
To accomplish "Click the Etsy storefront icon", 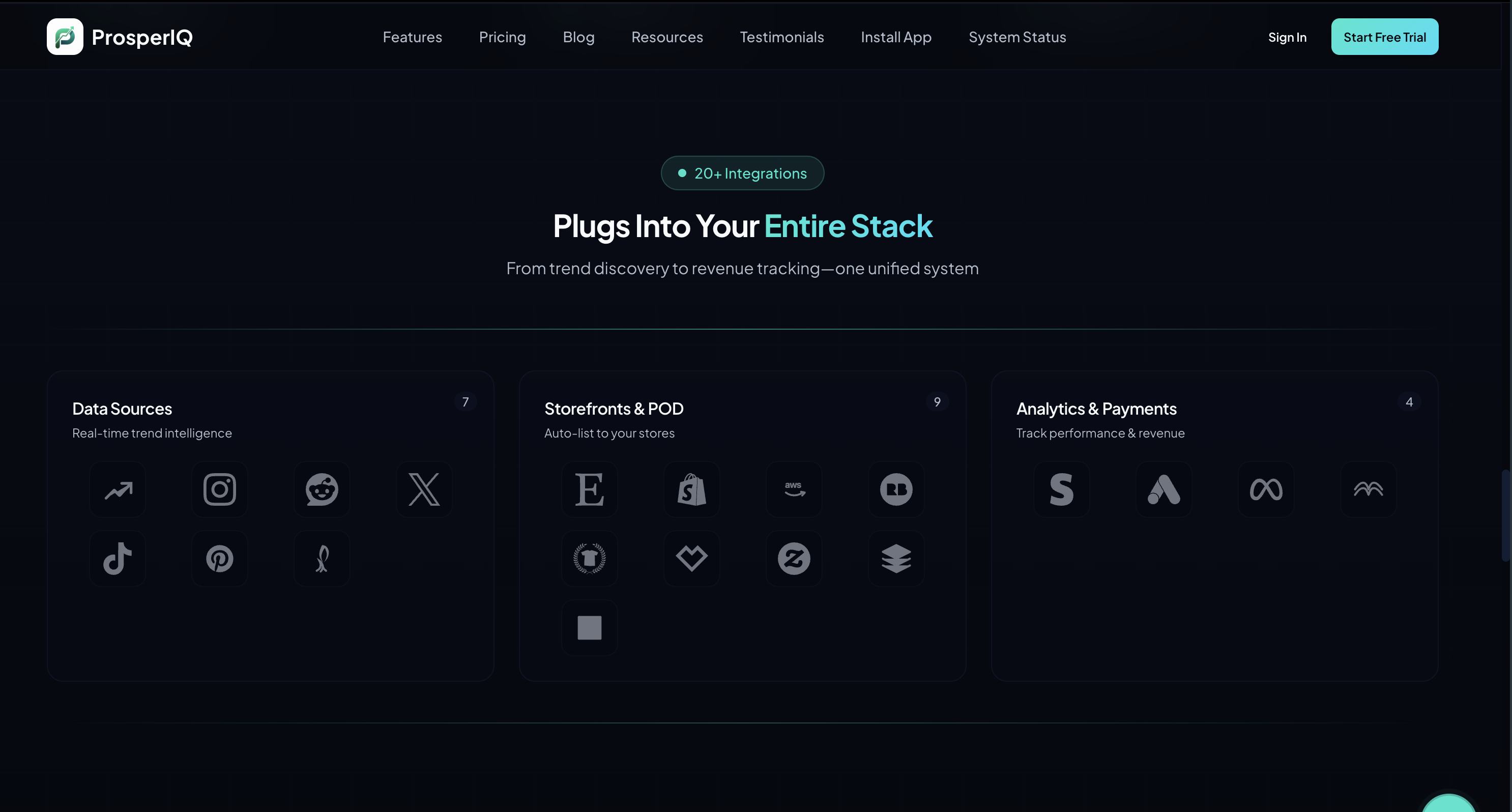I will (589, 489).
